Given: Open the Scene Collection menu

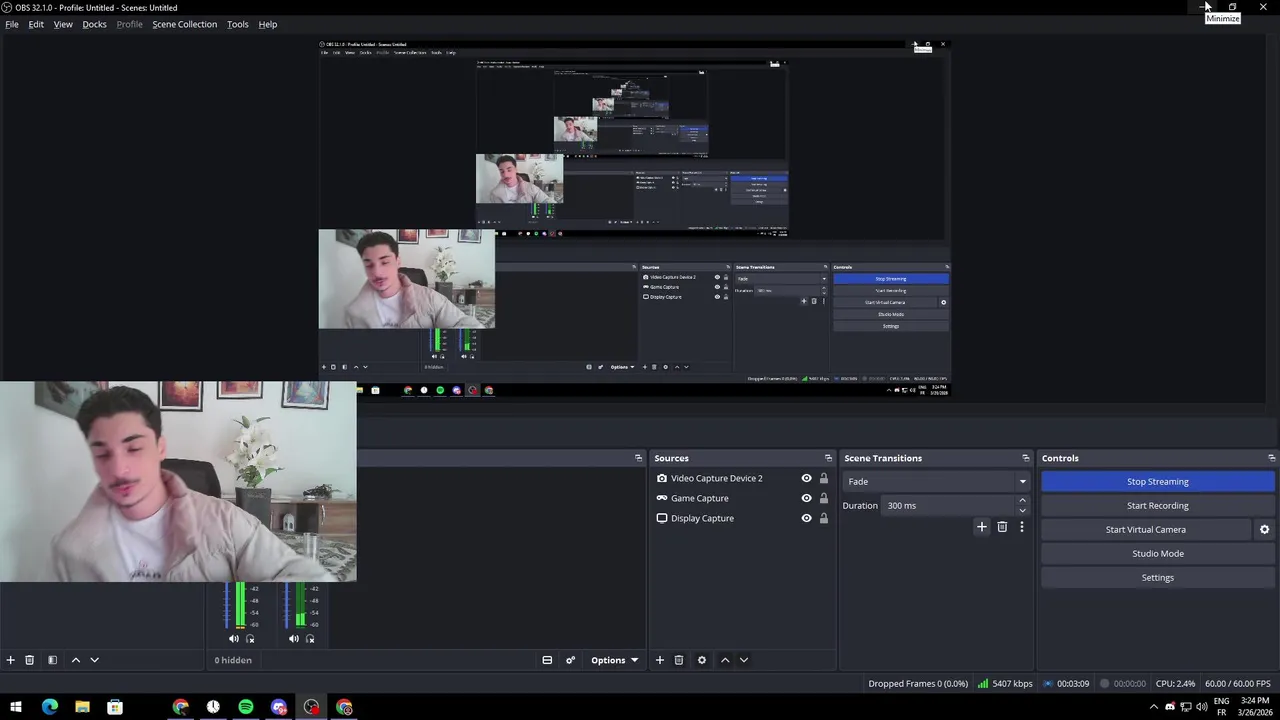Looking at the screenshot, I should (184, 24).
